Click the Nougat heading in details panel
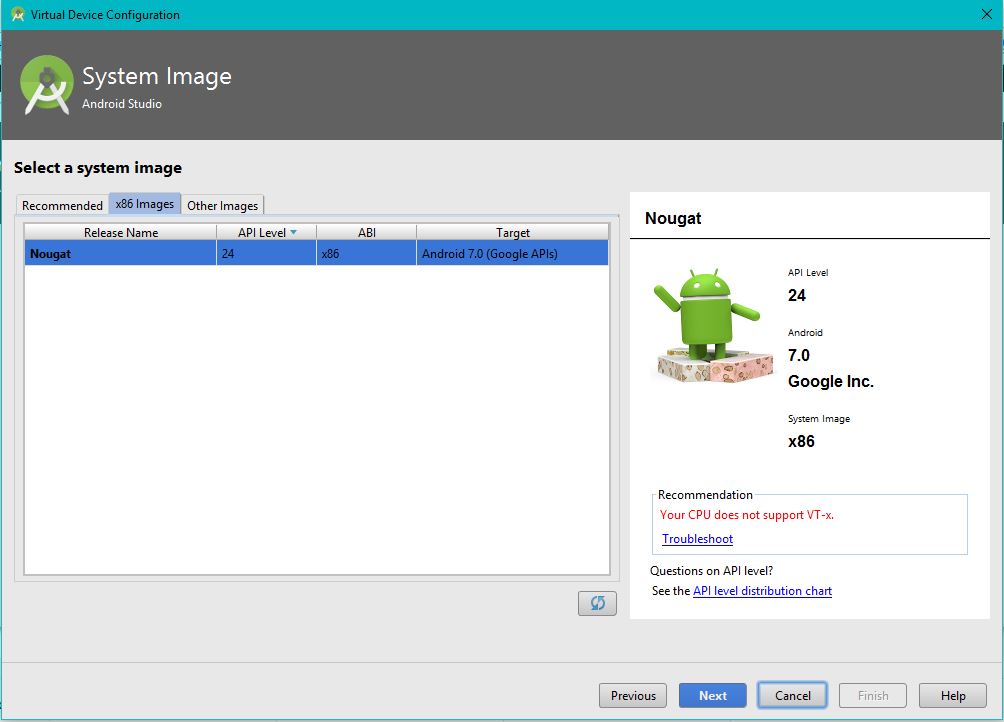The width and height of the screenshot is (1004, 722). point(673,218)
